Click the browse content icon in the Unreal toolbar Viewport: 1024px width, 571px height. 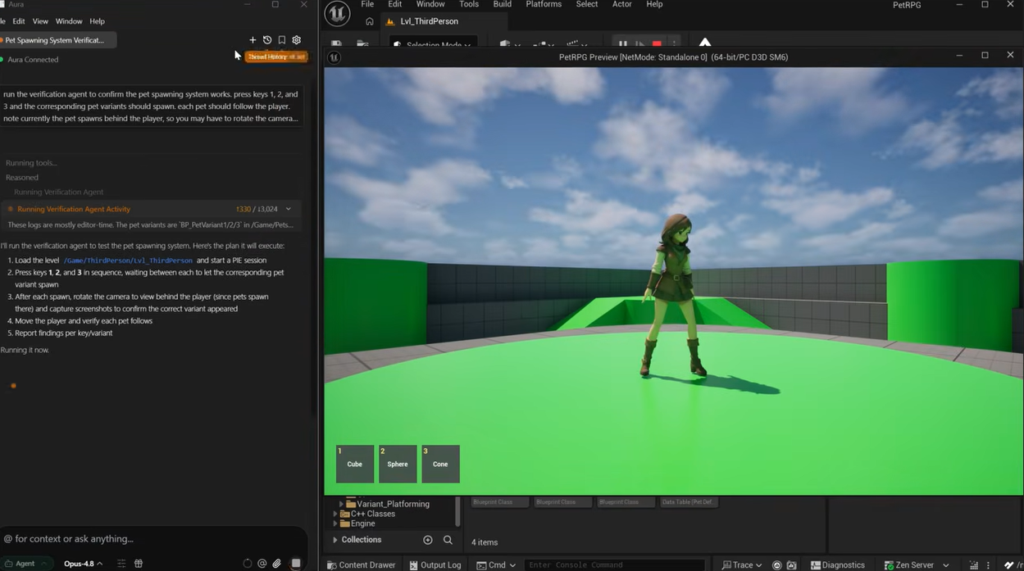[x=362, y=44]
